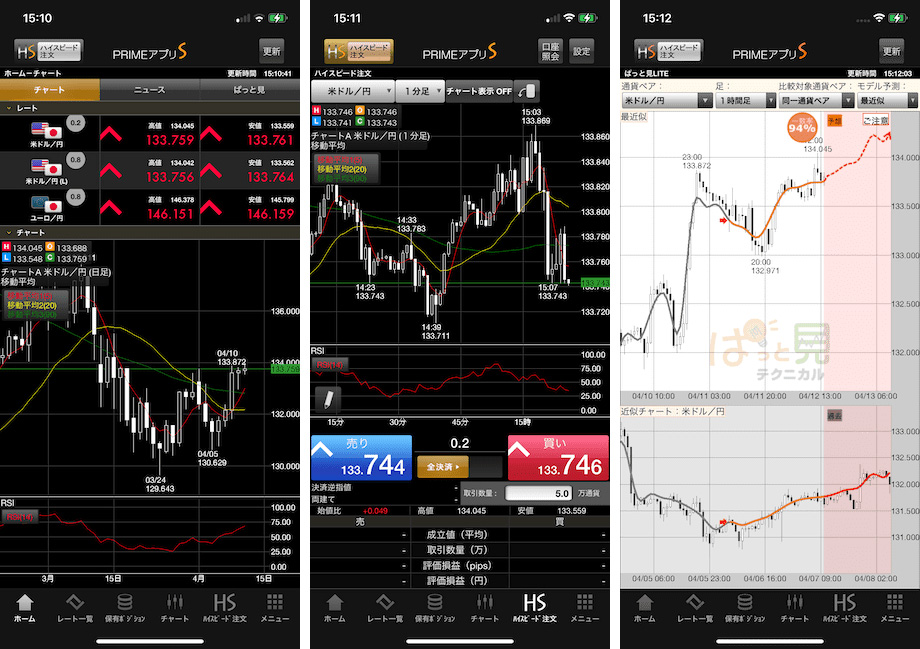This screenshot has width=920, height=649.
Task: Tap the 一致率 94% badge
Action: click(801, 127)
